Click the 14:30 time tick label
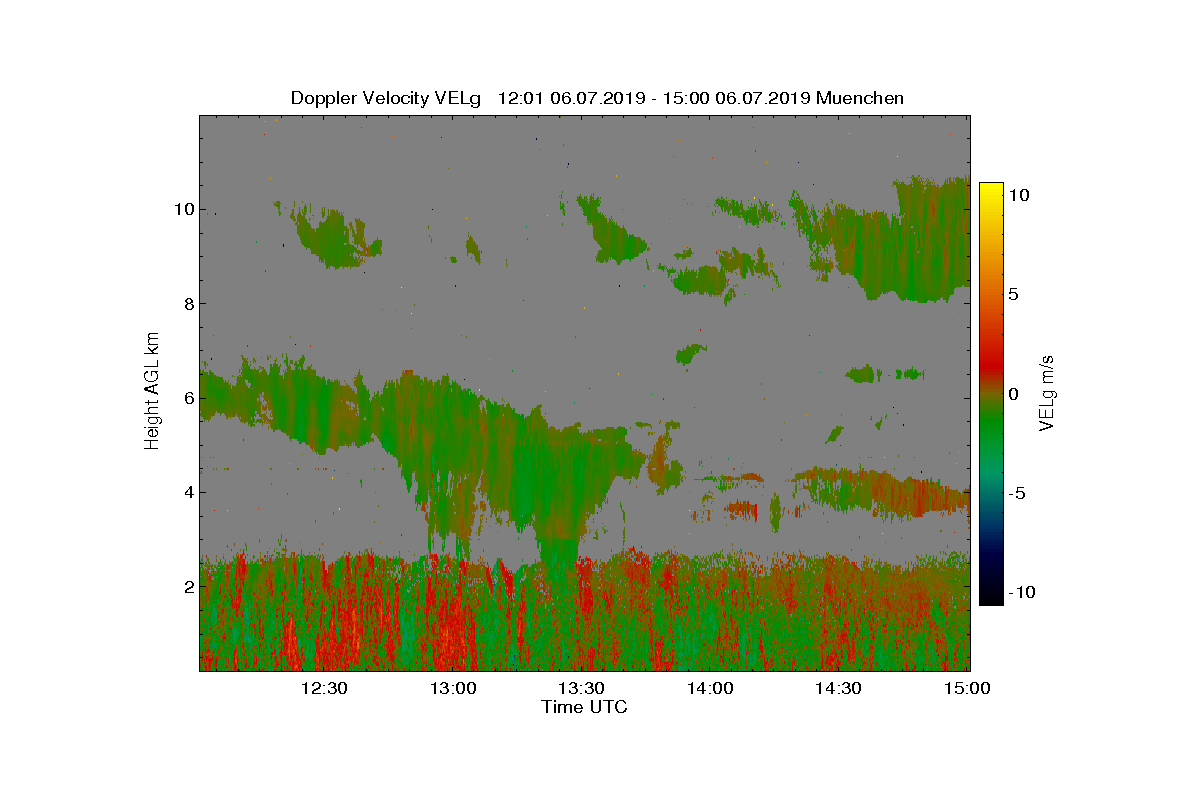The width and height of the screenshot is (1200, 800). [838, 688]
